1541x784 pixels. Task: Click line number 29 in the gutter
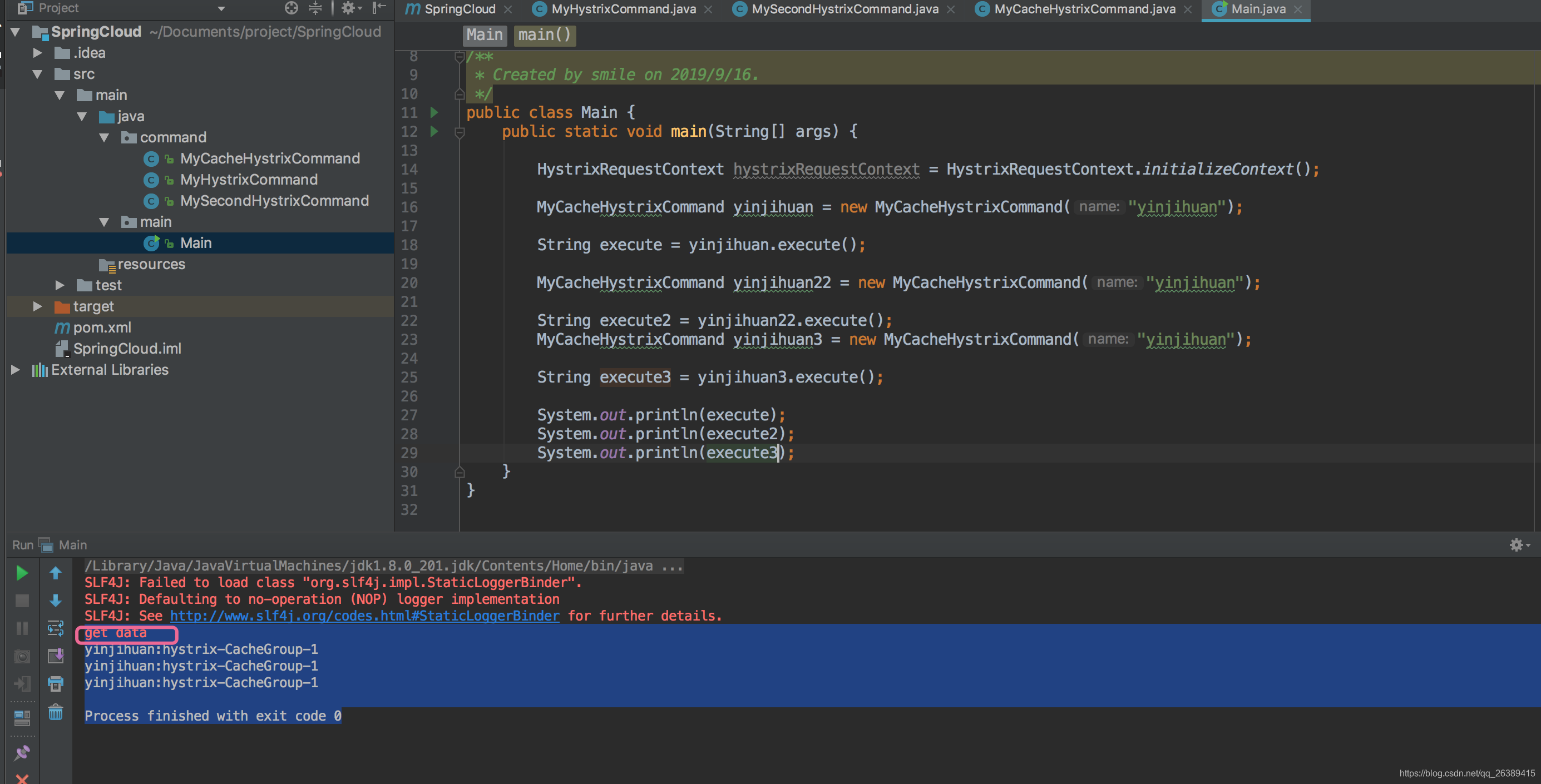pos(409,453)
